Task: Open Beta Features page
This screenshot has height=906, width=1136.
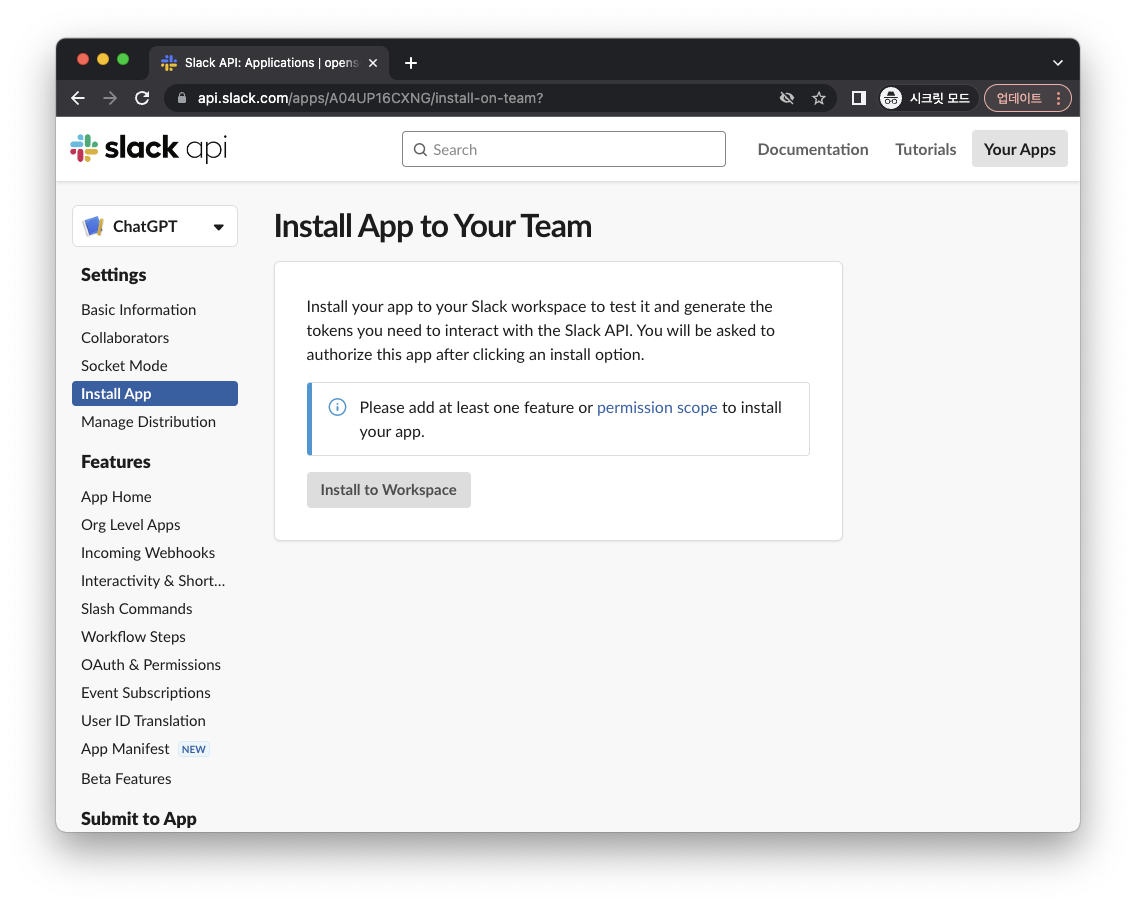Action: (x=126, y=779)
